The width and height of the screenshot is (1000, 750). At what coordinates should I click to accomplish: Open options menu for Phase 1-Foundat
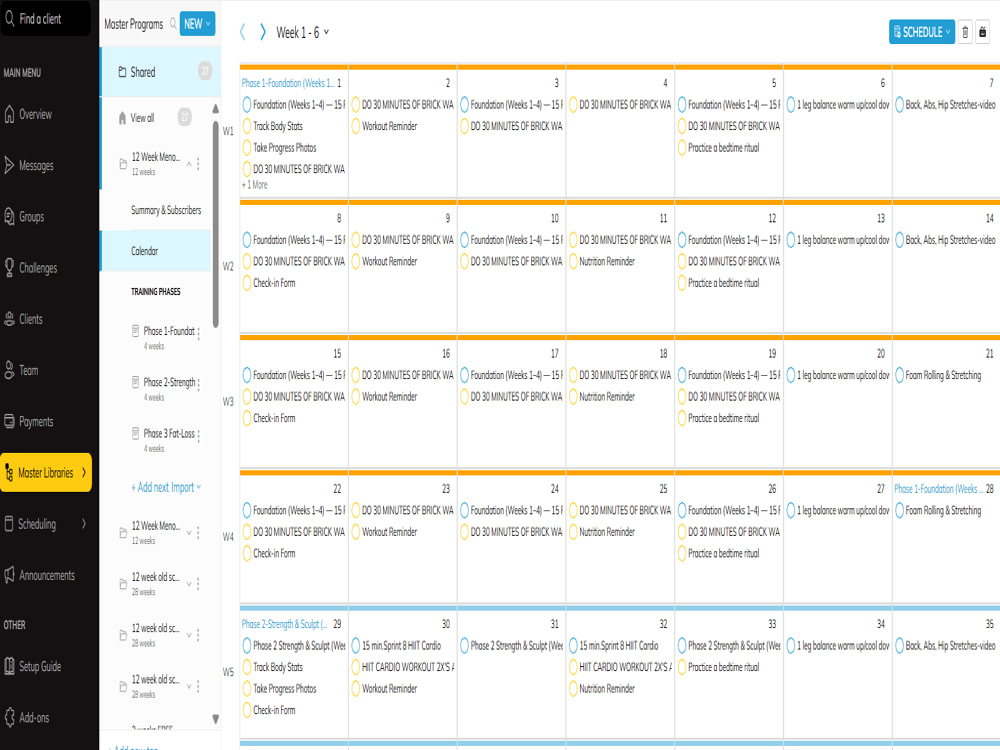point(199,333)
